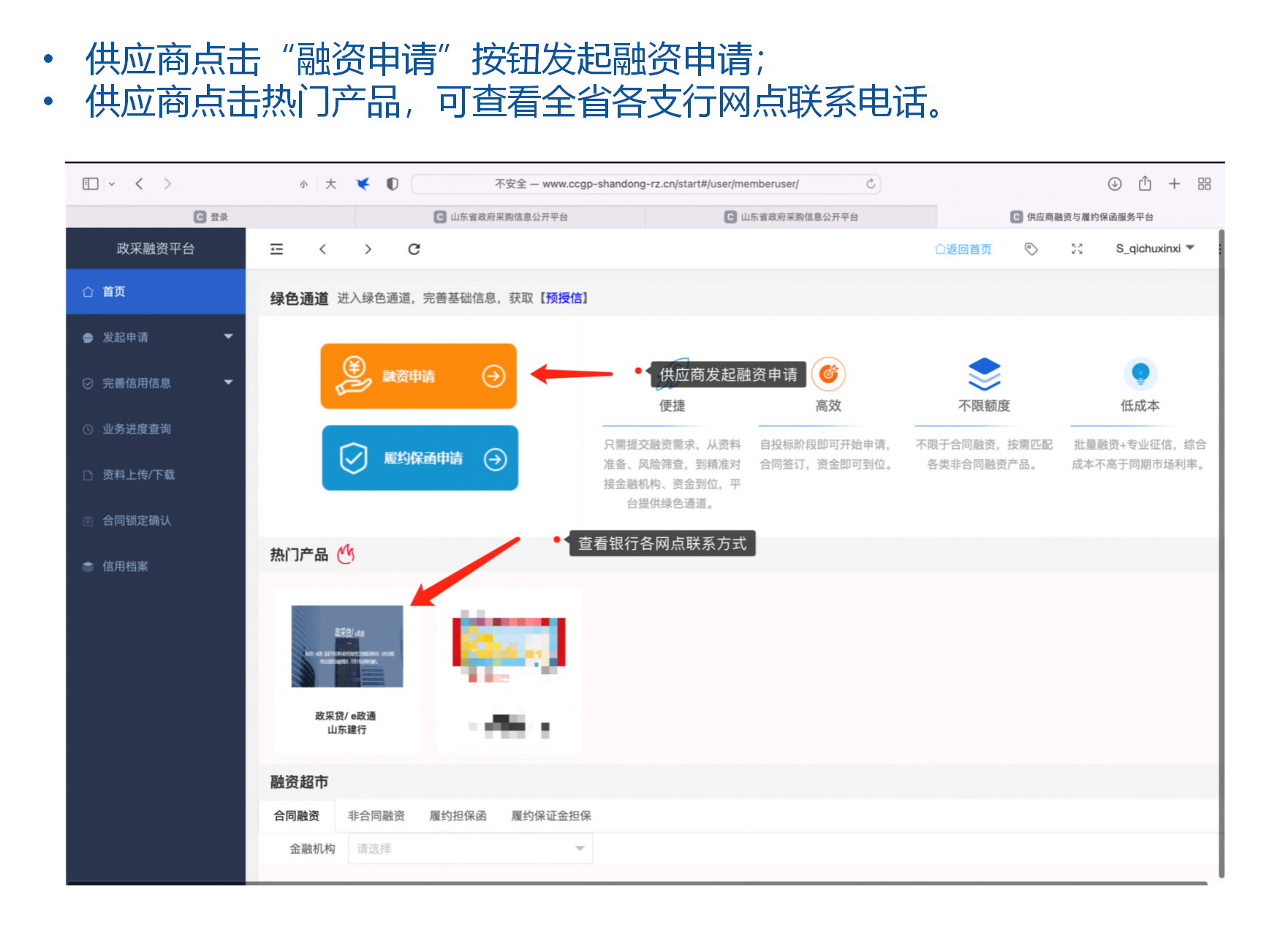Select the 非合同融资 tab
Viewport: 1288px width, 930px height.
point(376,816)
